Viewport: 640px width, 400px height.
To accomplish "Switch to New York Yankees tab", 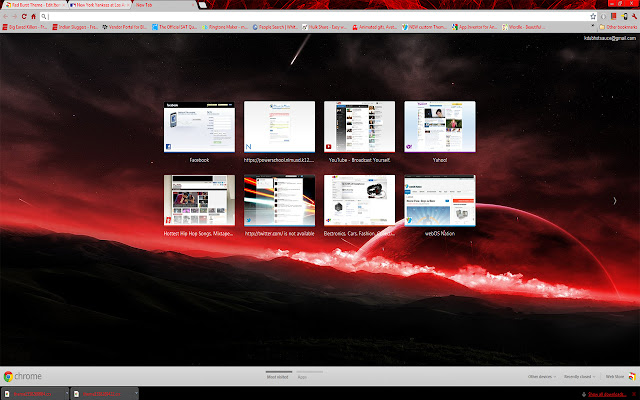I will click(98, 5).
